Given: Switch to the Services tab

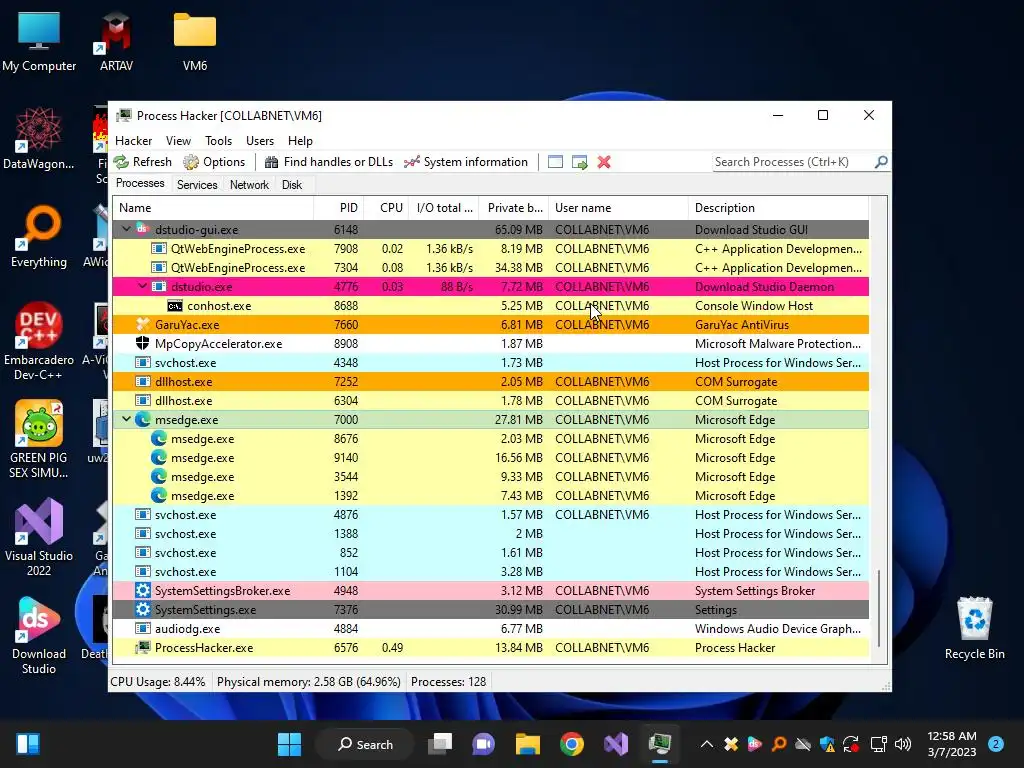Looking at the screenshot, I should point(197,185).
